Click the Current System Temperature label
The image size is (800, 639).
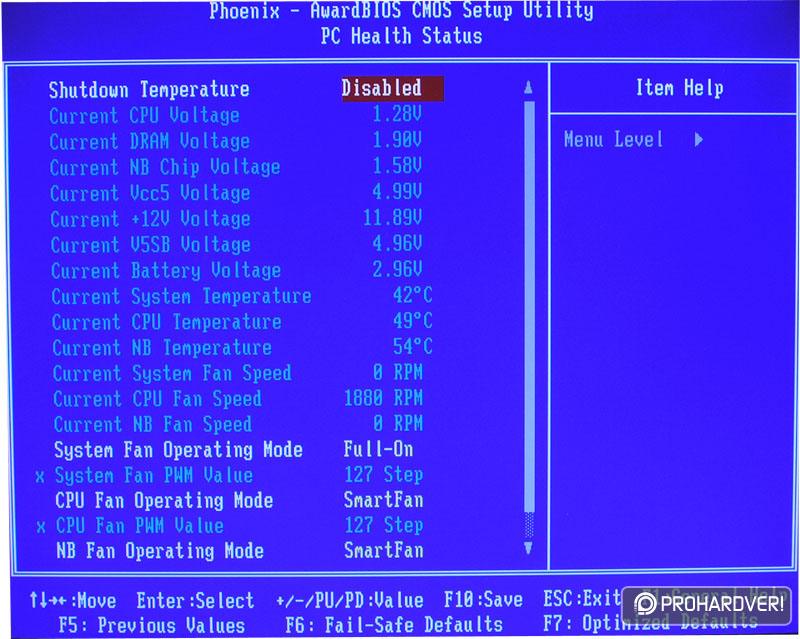pos(181,297)
